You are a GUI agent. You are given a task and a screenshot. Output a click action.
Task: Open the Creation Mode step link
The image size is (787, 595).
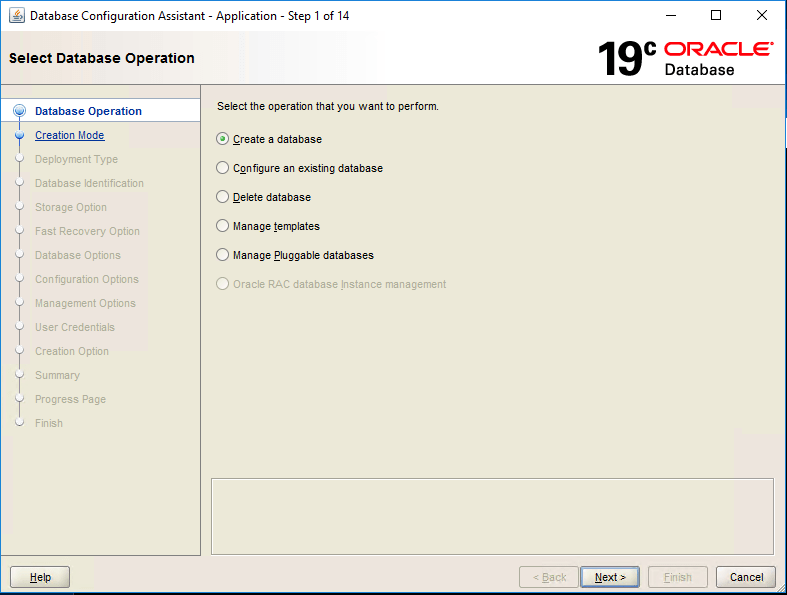click(x=69, y=135)
